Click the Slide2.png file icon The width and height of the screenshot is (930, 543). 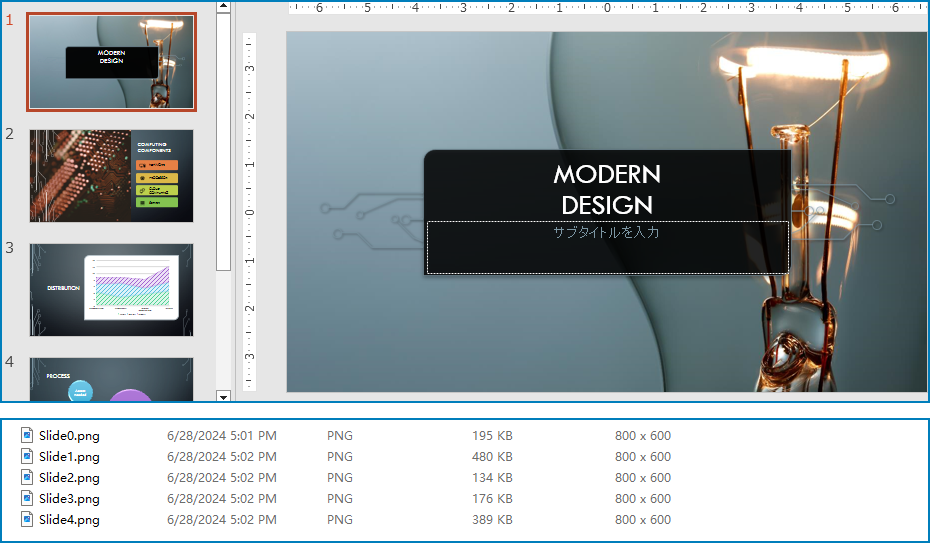(27, 477)
